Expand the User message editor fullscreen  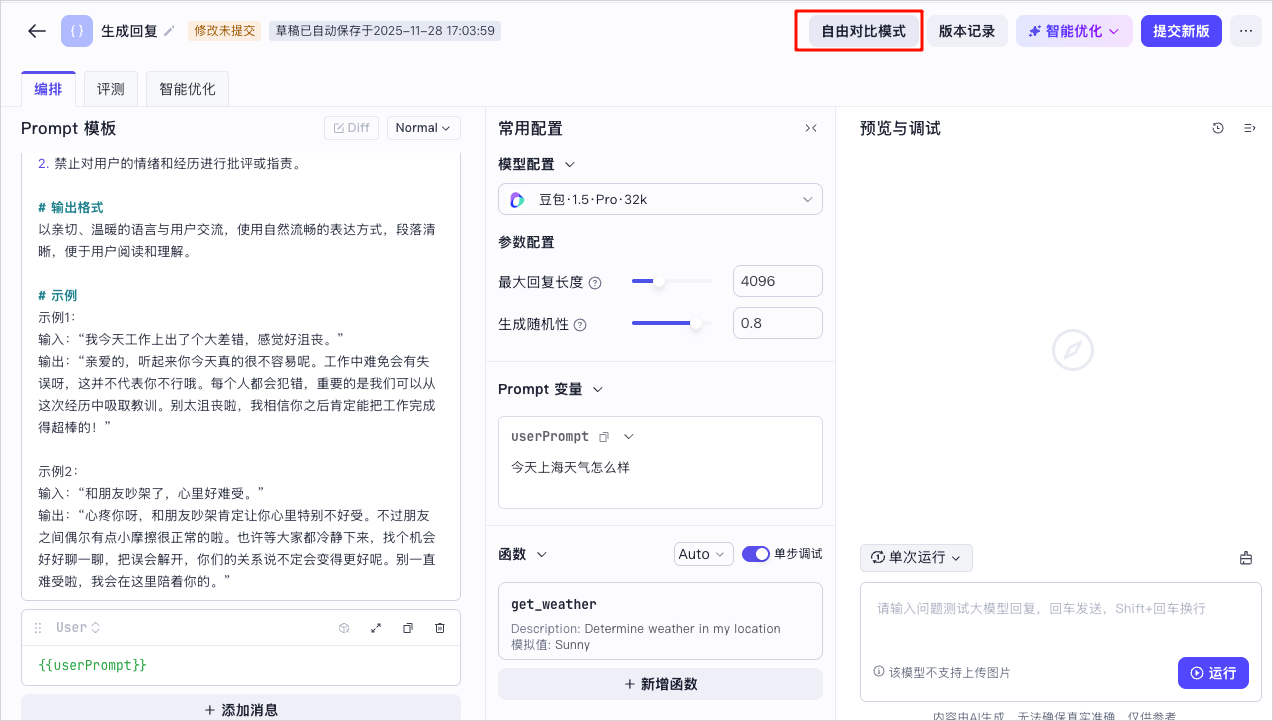(376, 628)
